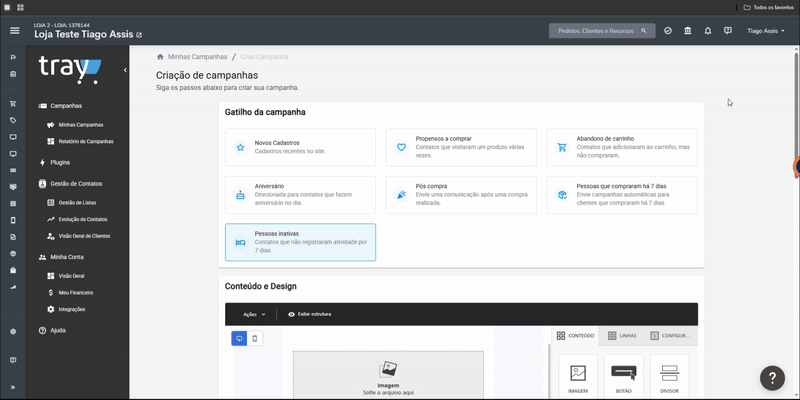This screenshot has height=400, width=800.
Task: Open the Minha Conta sidebar section
Action: coord(61,257)
